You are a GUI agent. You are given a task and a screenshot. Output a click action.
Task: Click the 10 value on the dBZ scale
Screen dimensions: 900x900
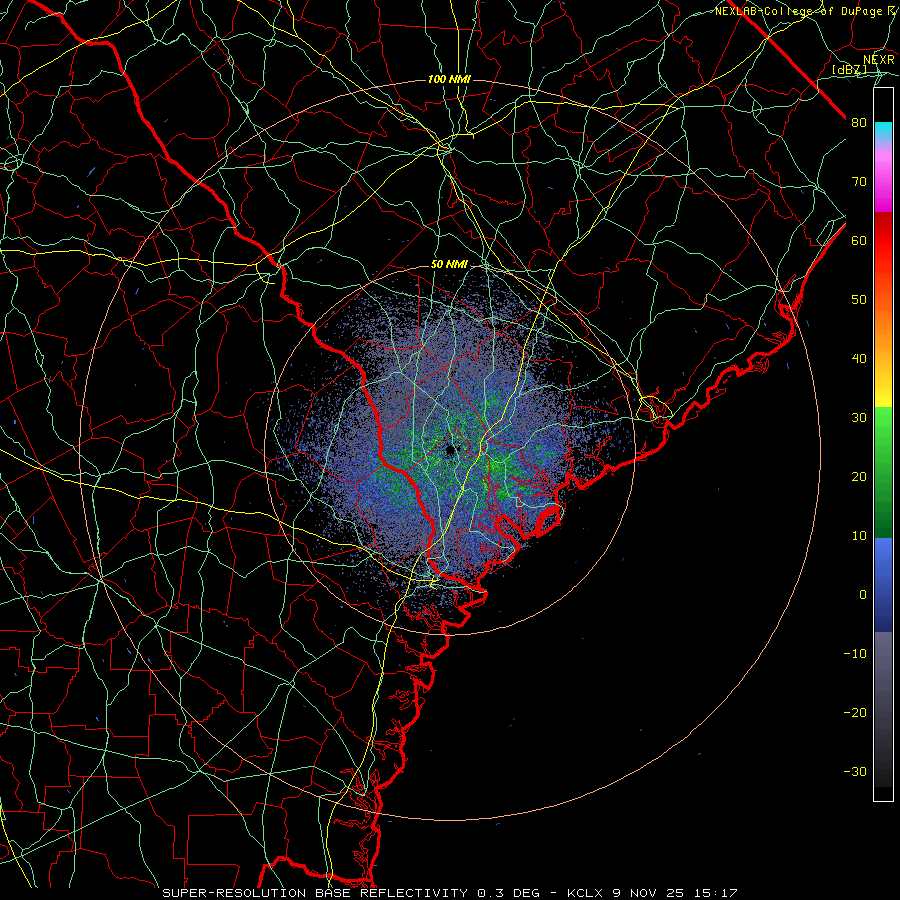(859, 536)
